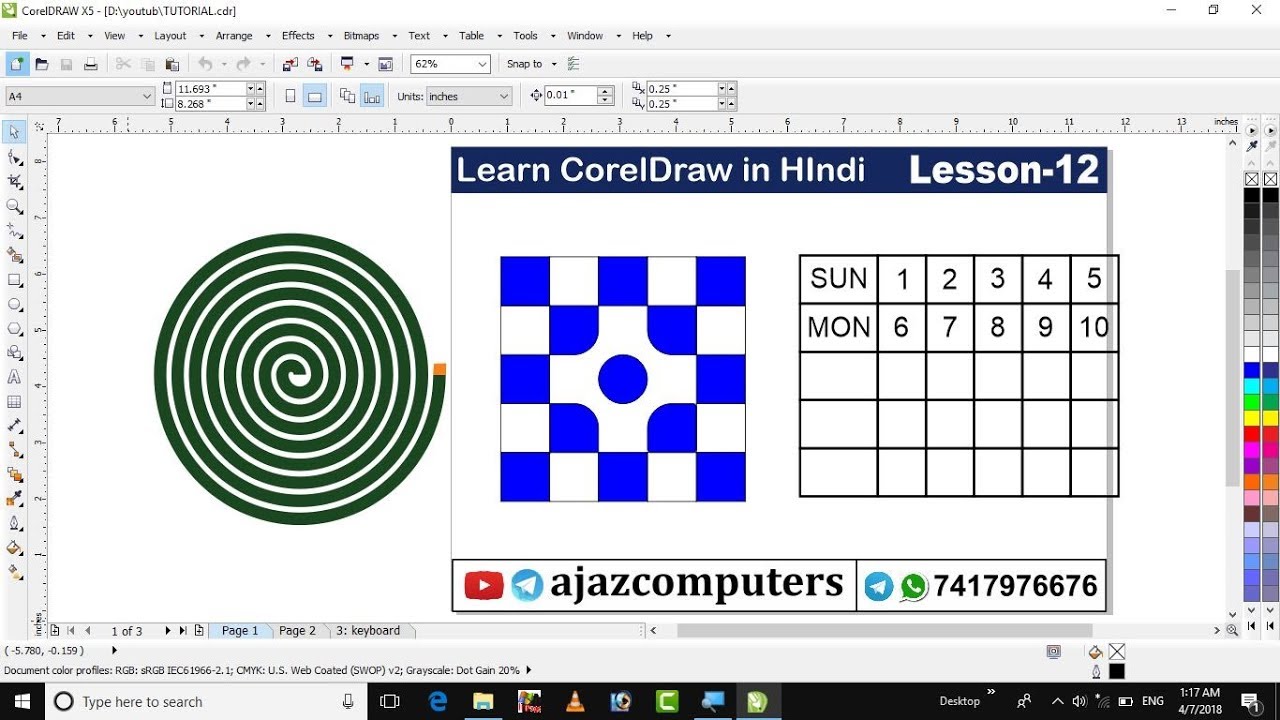
Task: Expand the document color profiles arrow
Action: (528, 670)
